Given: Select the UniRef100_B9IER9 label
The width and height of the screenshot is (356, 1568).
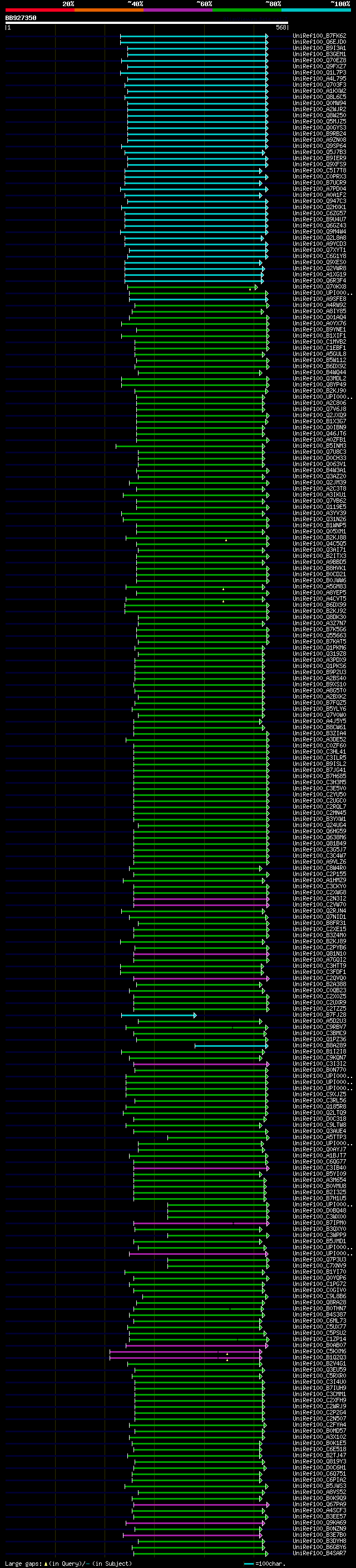Looking at the screenshot, I should 319,159.
